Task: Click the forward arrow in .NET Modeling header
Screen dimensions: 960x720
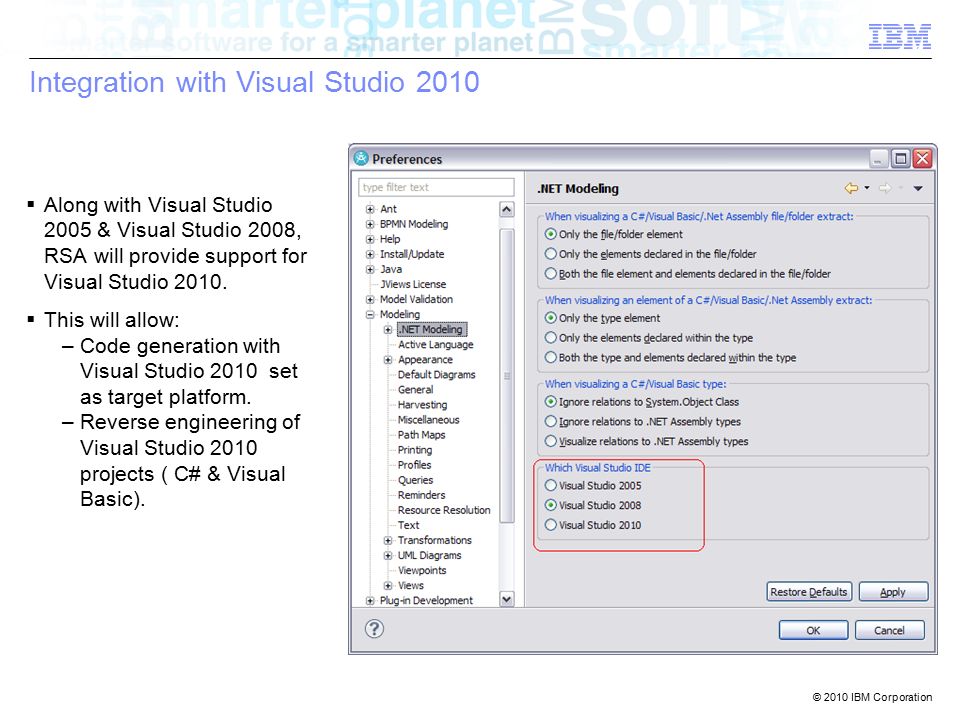Action: point(885,188)
